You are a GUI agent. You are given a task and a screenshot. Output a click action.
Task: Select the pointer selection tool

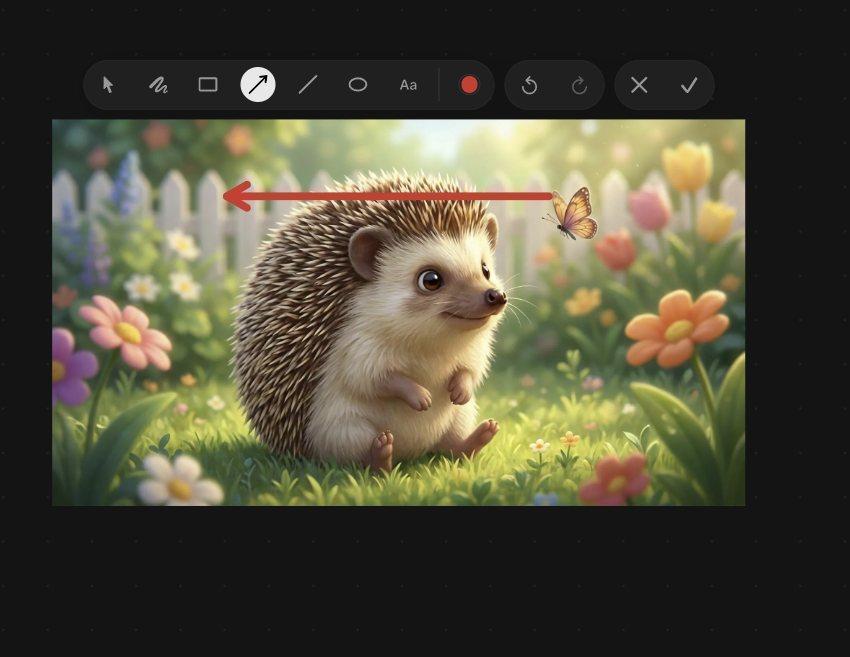pyautogui.click(x=108, y=85)
